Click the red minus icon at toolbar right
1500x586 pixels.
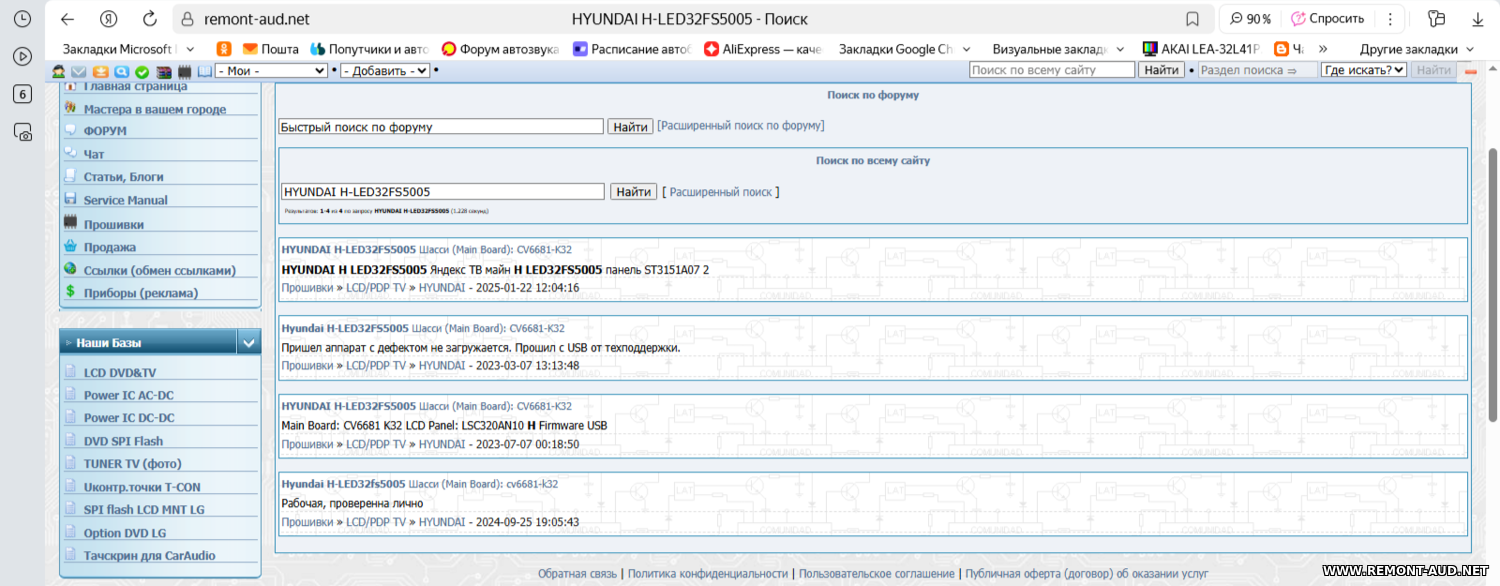click(1471, 71)
